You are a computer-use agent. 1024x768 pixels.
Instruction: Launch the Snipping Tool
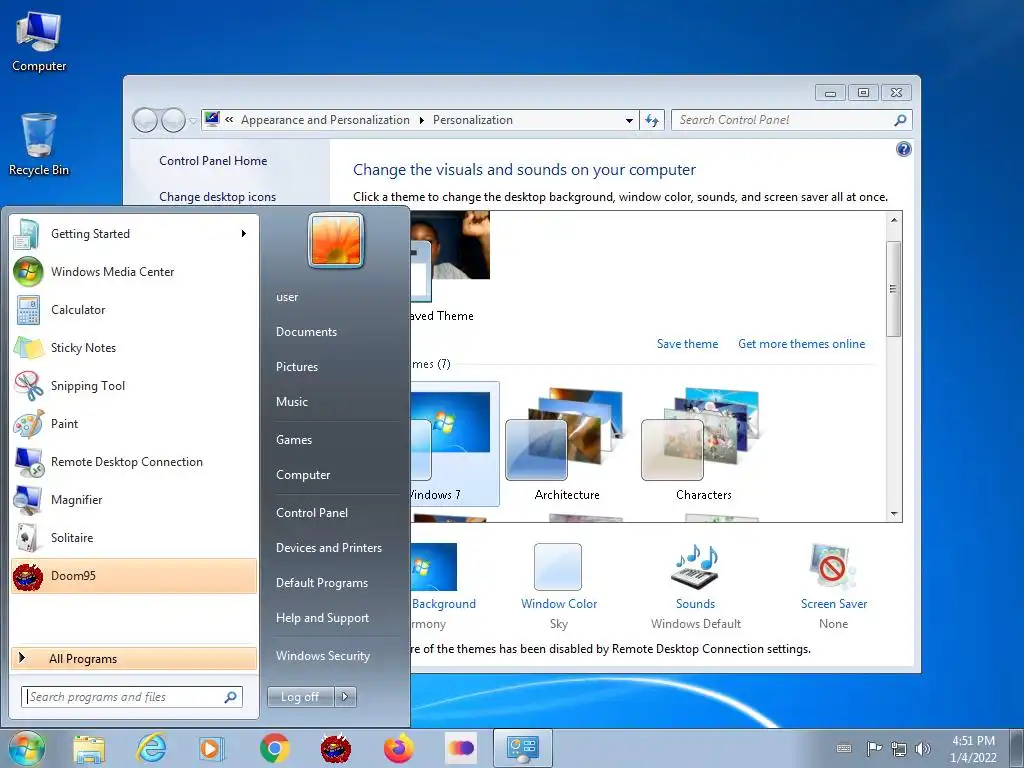pyautogui.click(x=134, y=385)
